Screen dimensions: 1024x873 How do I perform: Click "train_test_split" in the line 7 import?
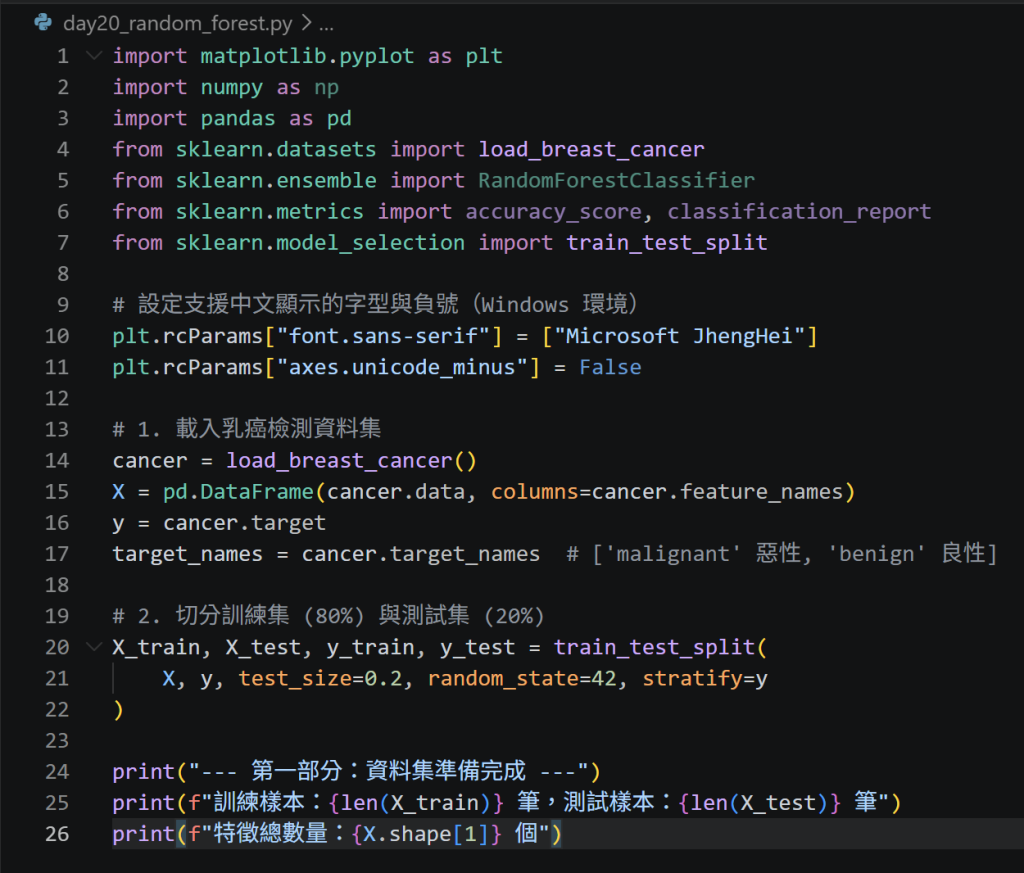click(x=667, y=243)
